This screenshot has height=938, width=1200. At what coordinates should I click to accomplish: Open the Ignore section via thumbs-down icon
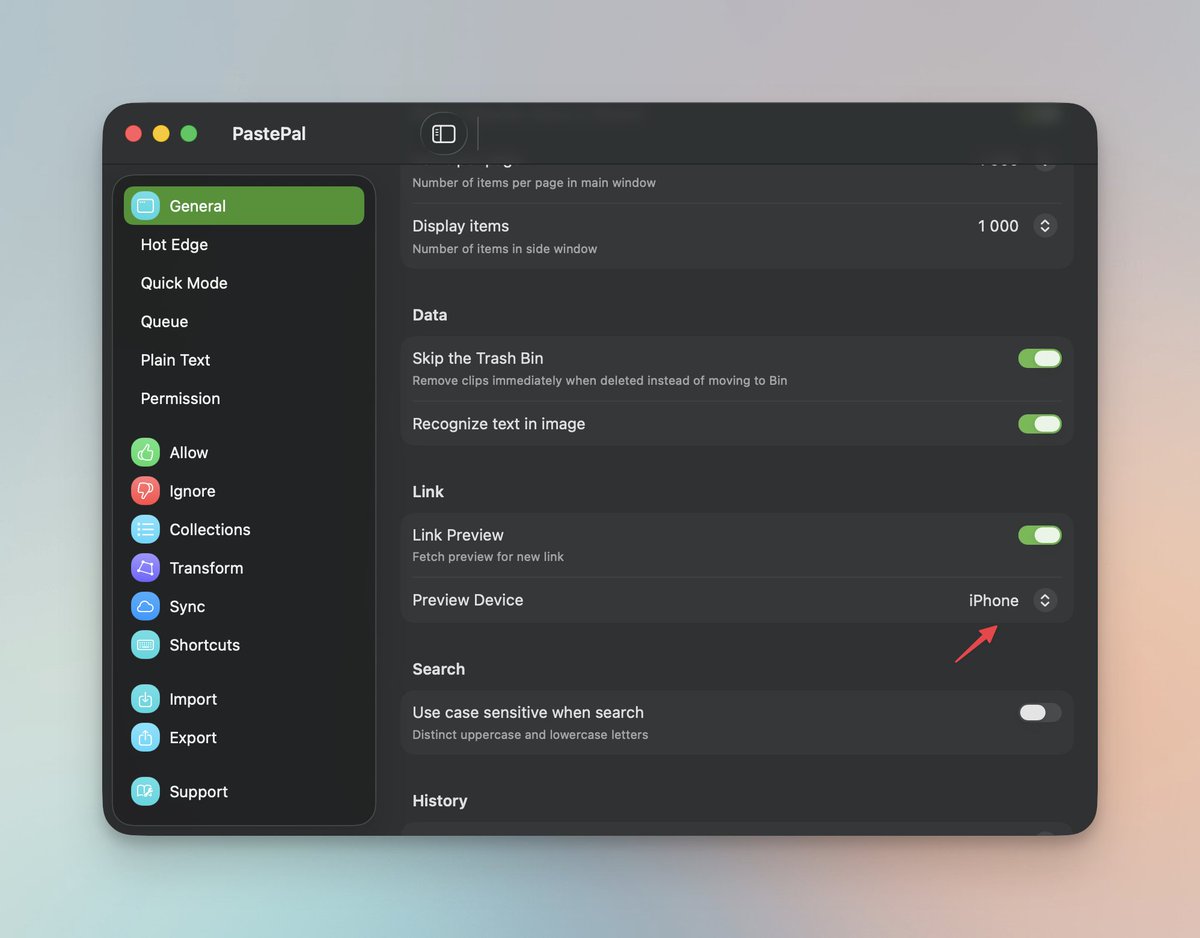tap(144, 491)
